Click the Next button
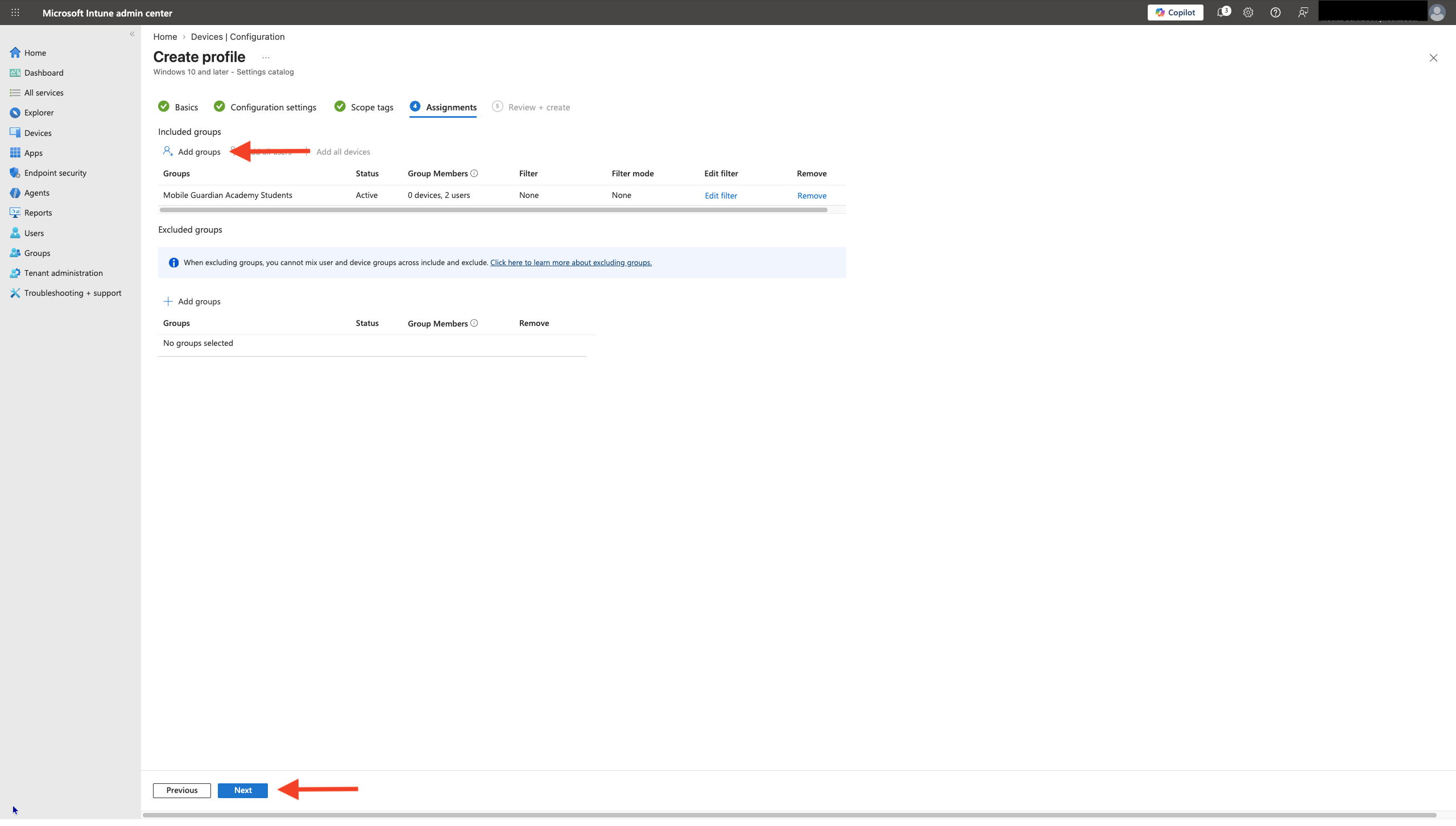Image resolution: width=1456 pixels, height=826 pixels. (243, 790)
